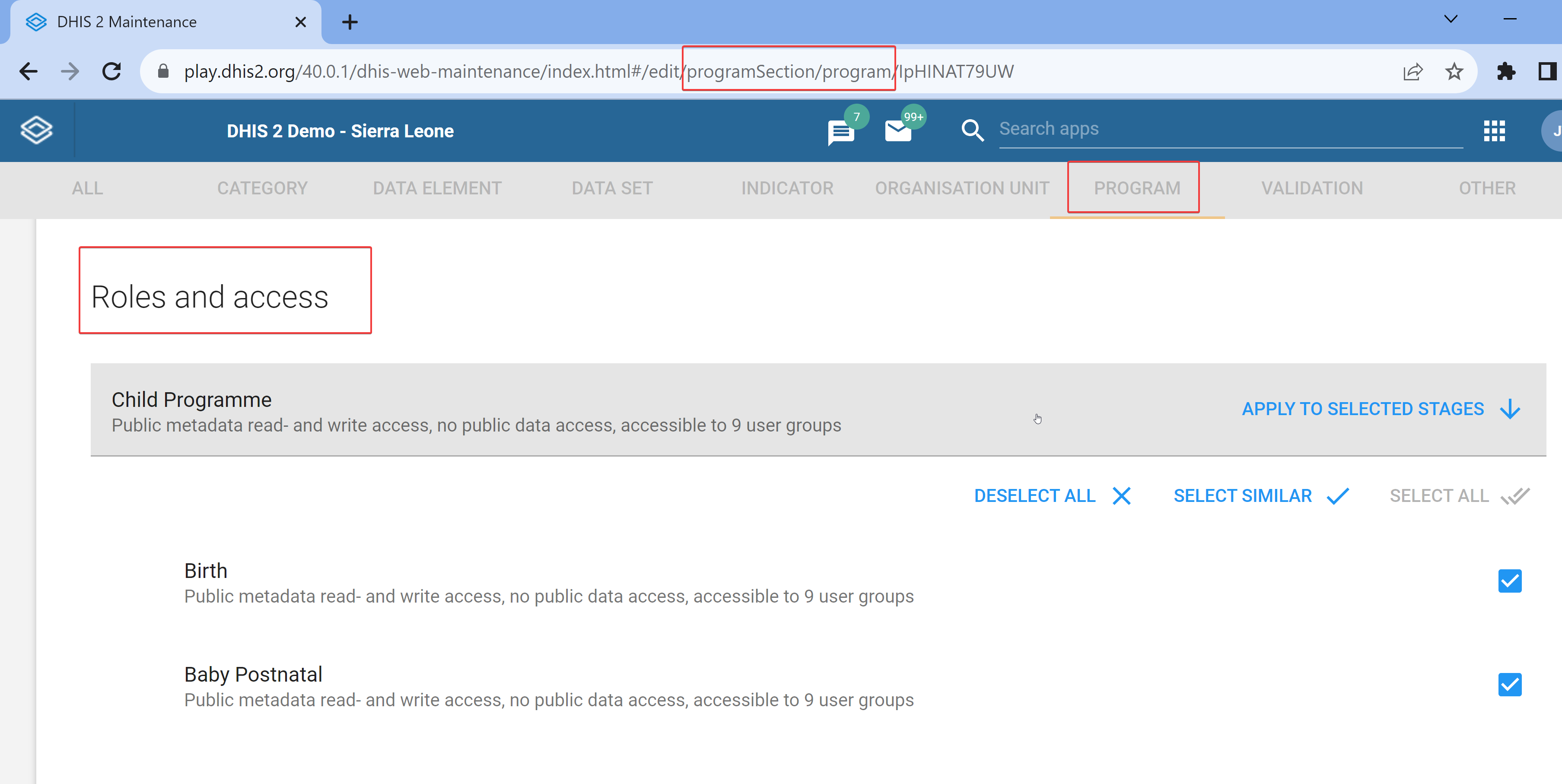Screen dimensions: 1562x784
Task: Reload the page with the refresh icon
Action: [111, 72]
